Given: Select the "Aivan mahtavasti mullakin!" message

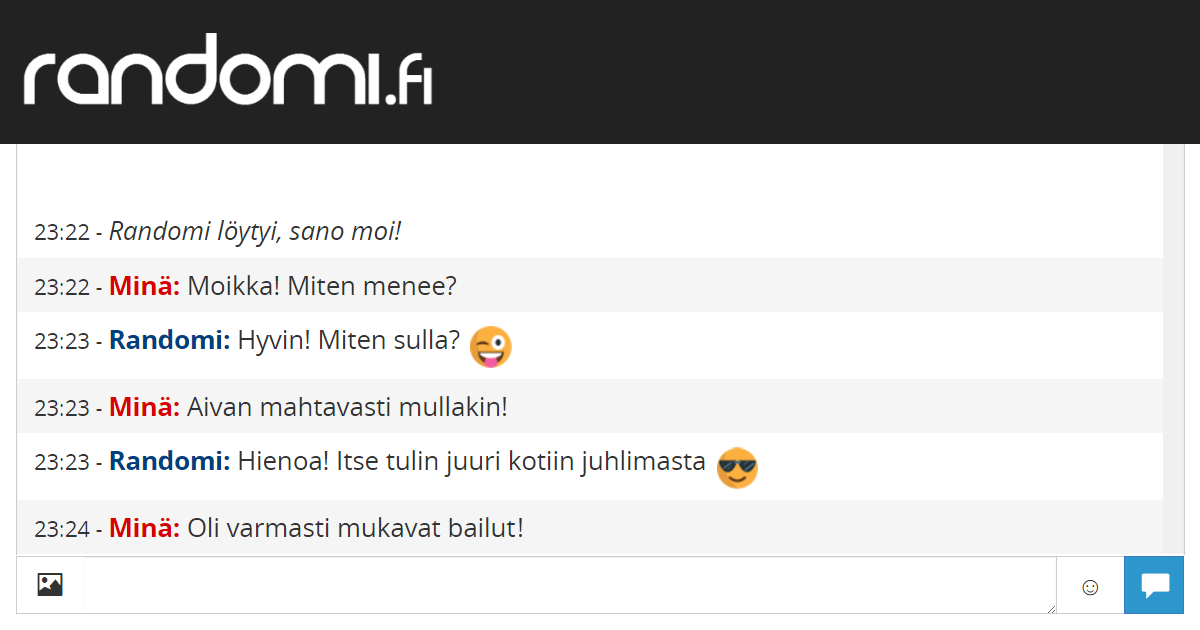Looking at the screenshot, I should [348, 408].
